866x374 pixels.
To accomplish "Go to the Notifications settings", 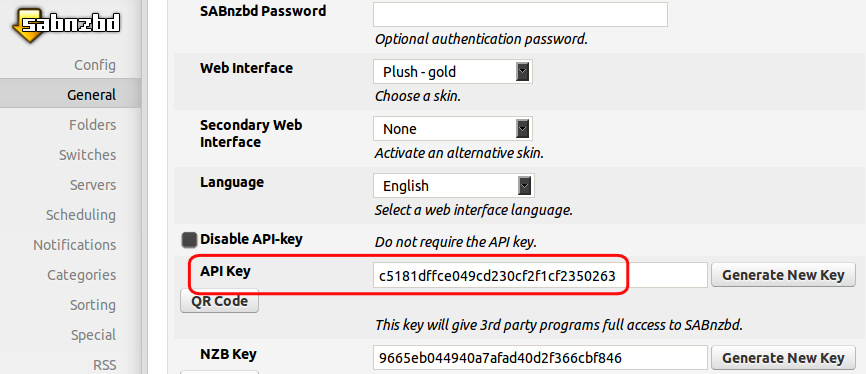I will (75, 245).
